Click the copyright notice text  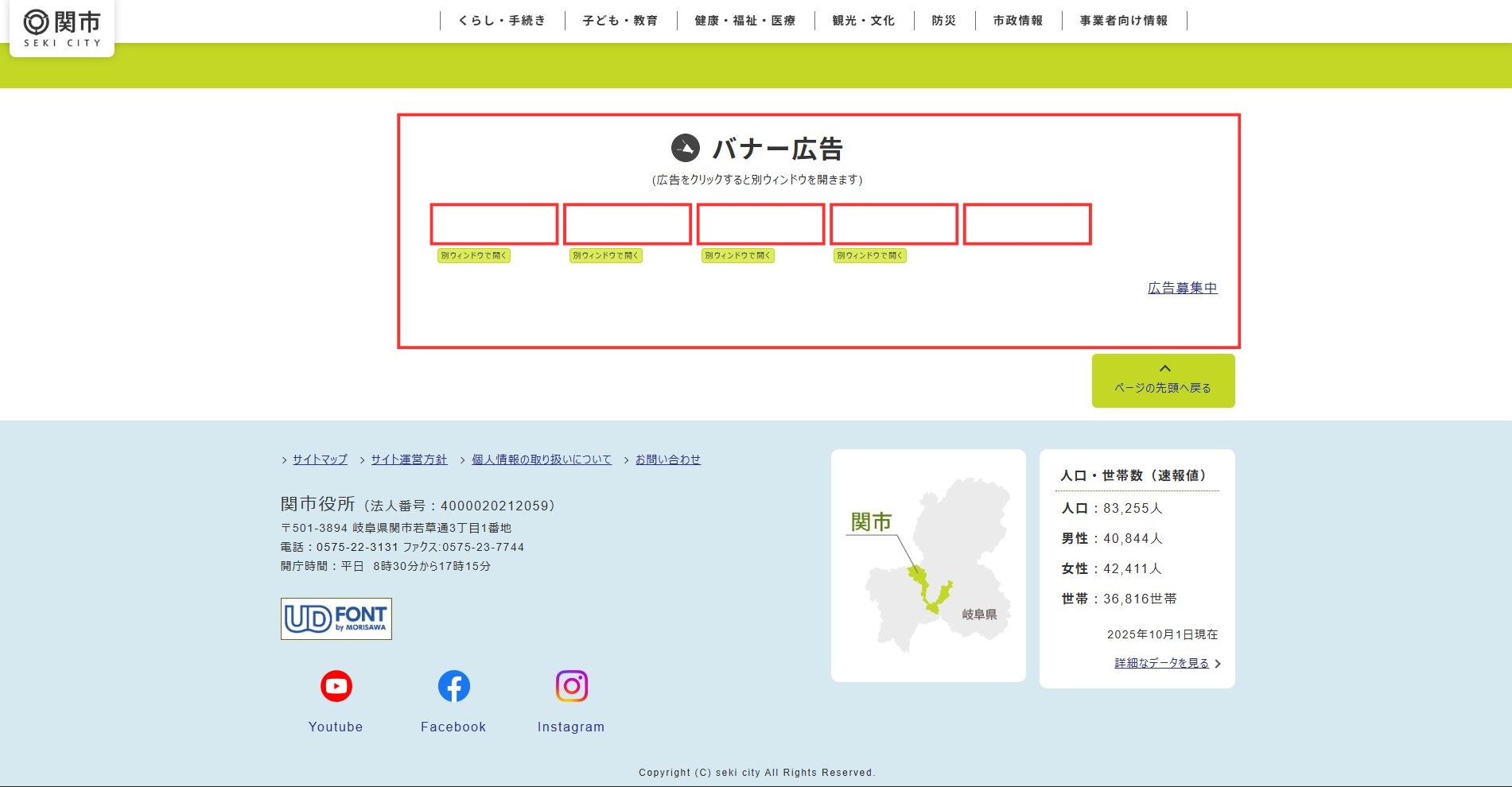tap(756, 773)
